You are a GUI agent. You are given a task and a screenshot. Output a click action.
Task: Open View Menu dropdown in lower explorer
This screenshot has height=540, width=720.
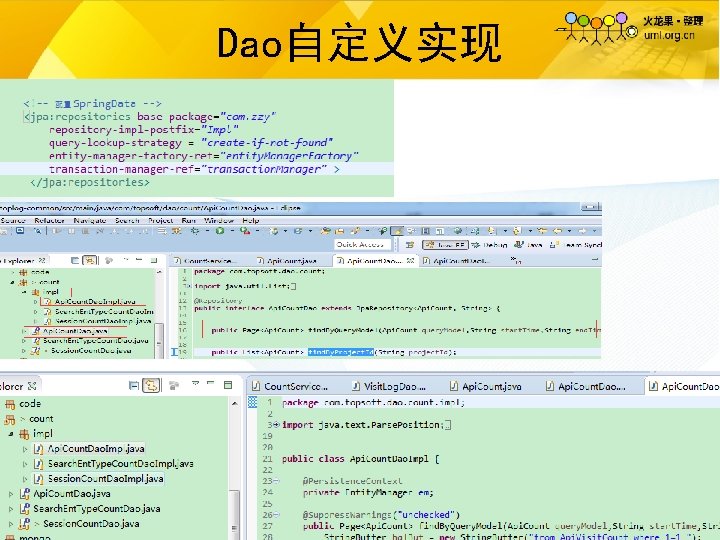click(195, 383)
